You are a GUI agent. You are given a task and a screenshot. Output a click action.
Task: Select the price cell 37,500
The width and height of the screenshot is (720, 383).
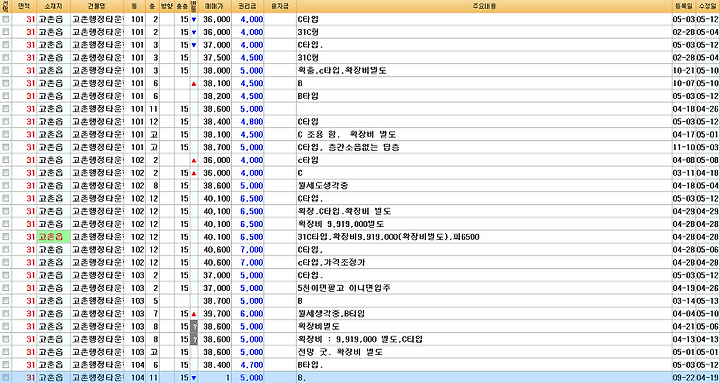217,58
